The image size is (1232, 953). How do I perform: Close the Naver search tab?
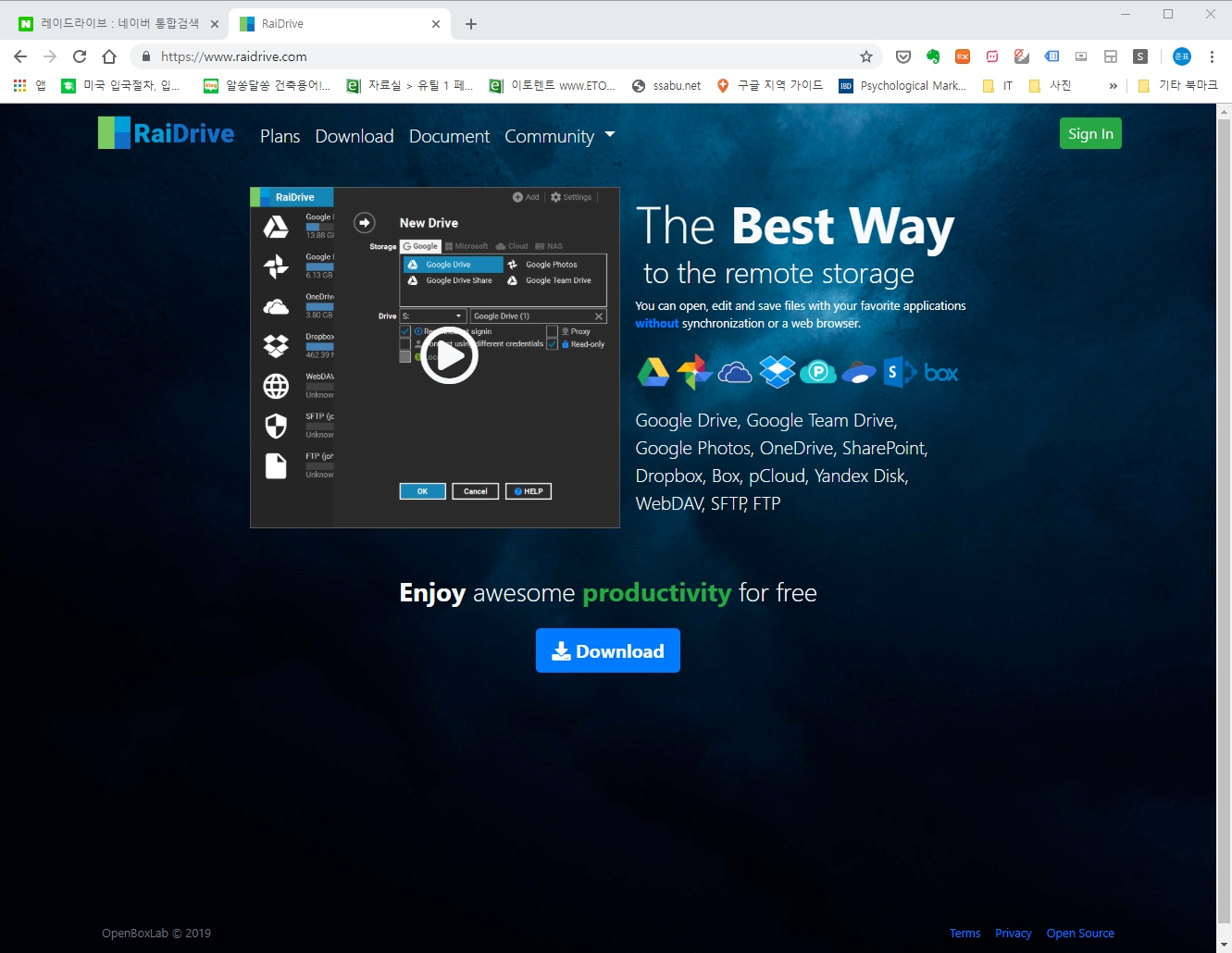coord(214,24)
